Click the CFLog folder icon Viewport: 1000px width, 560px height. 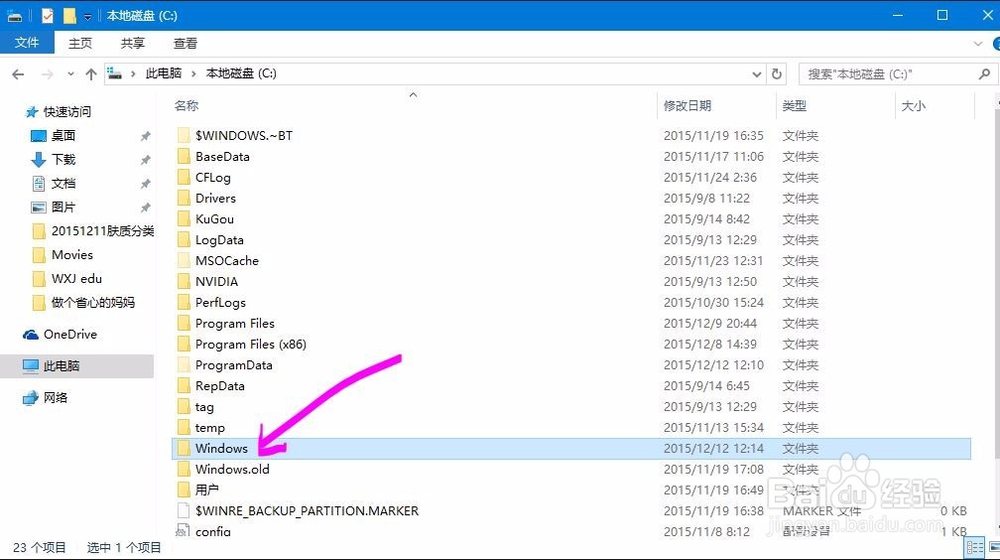coord(184,177)
